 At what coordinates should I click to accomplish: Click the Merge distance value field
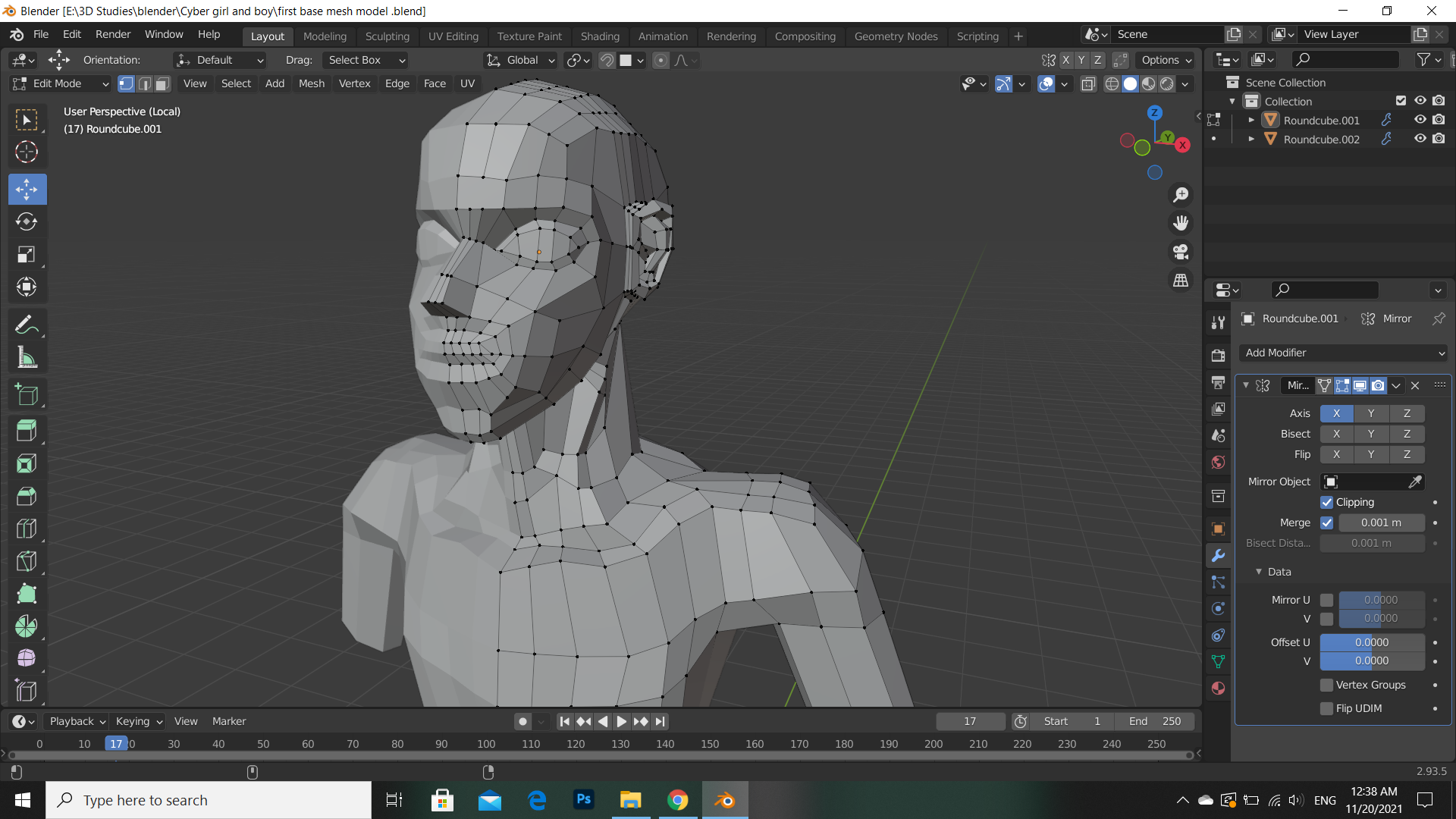tap(1380, 522)
